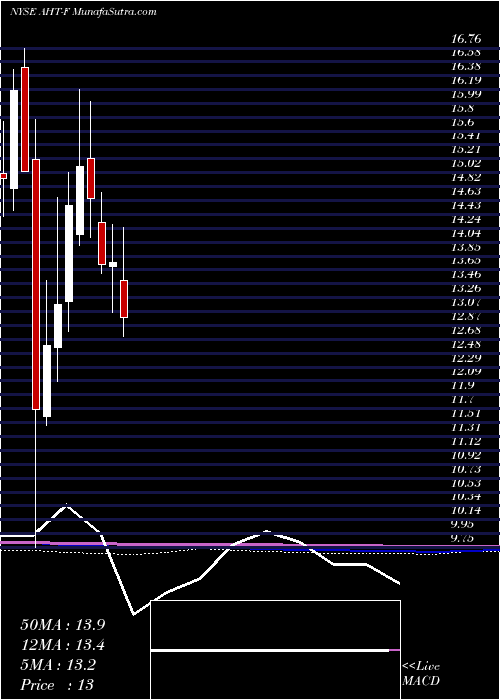Click the 10.92 price axis label
Image resolution: width=500 pixels, height=700 pixels.
(x=466, y=455)
